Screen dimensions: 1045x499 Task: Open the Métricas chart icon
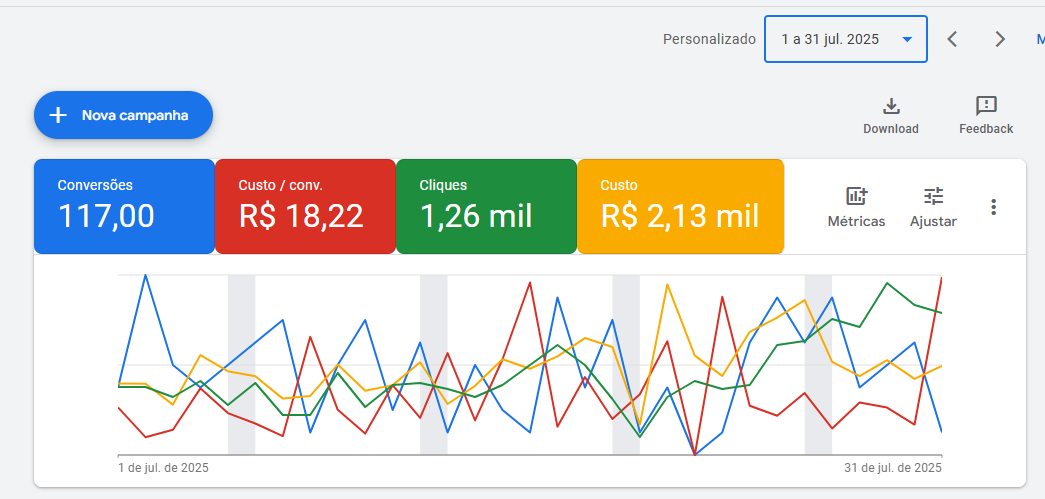coord(856,196)
